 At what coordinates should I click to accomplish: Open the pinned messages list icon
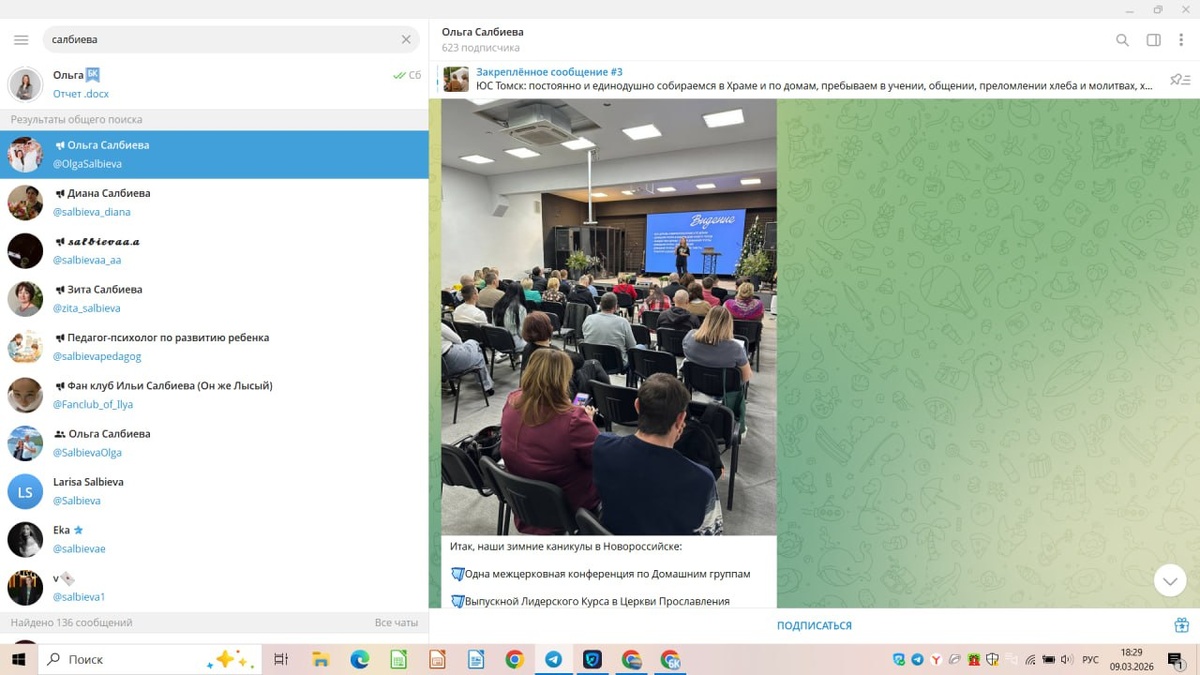tap(1180, 79)
